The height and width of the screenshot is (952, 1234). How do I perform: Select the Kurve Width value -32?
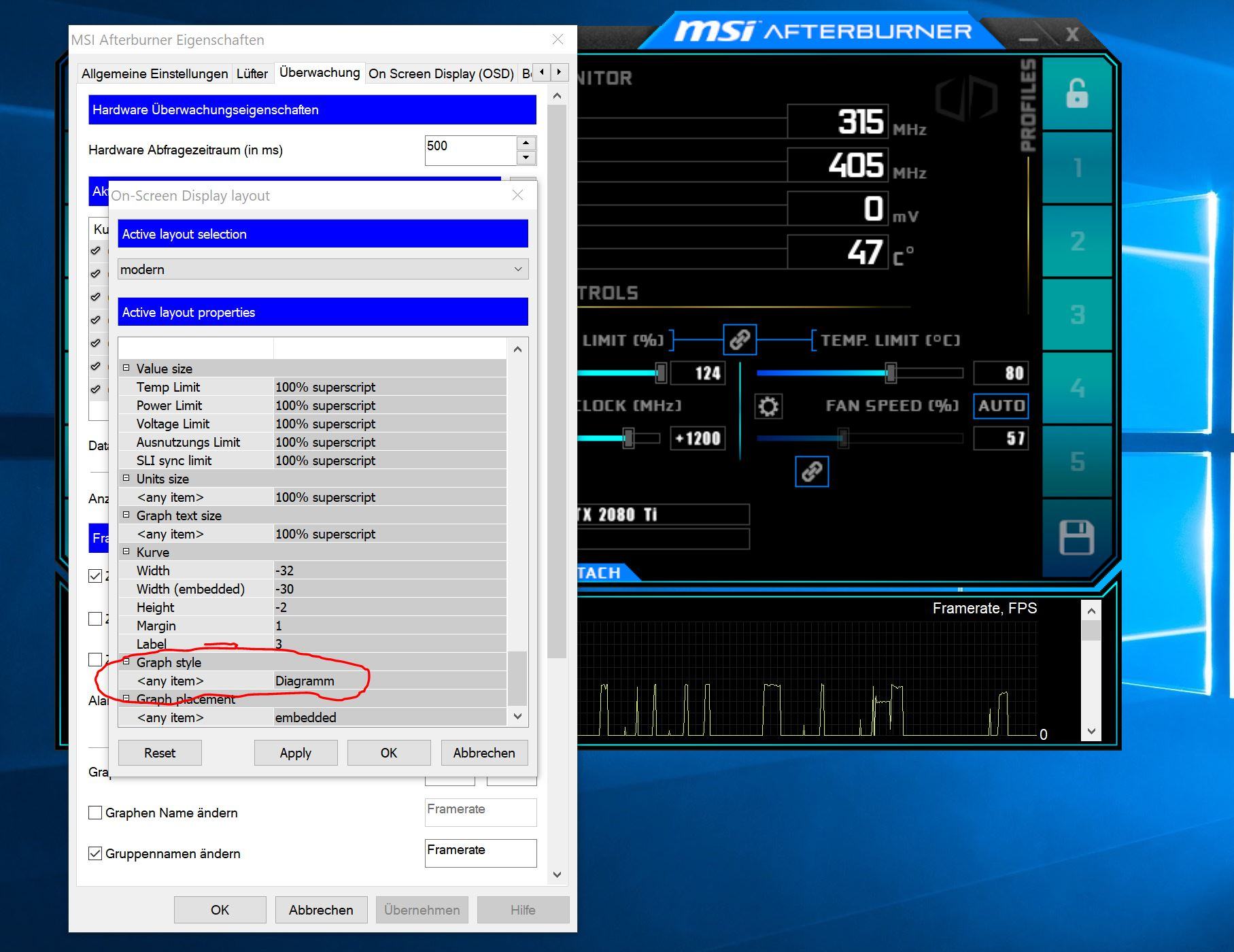390,571
